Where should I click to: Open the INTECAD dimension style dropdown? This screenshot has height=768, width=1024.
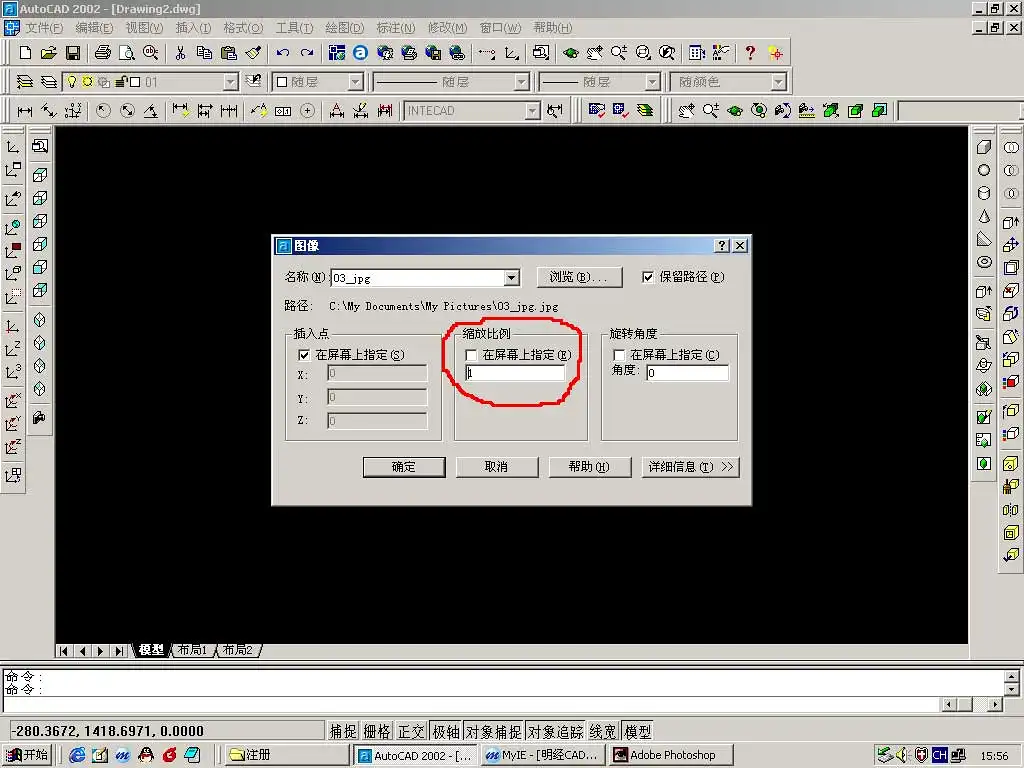click(532, 111)
